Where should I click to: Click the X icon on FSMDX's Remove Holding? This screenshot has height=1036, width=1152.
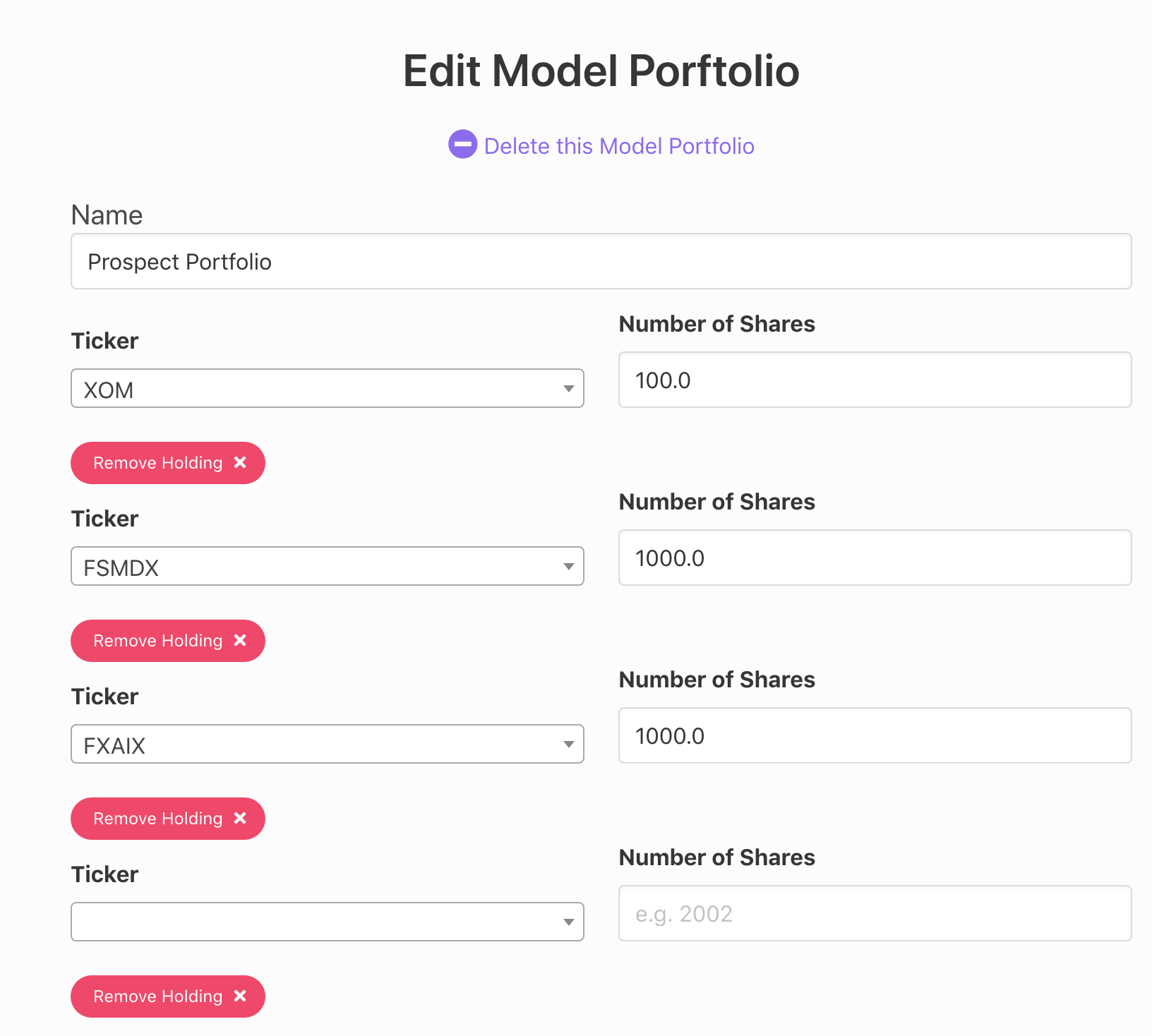click(240, 640)
